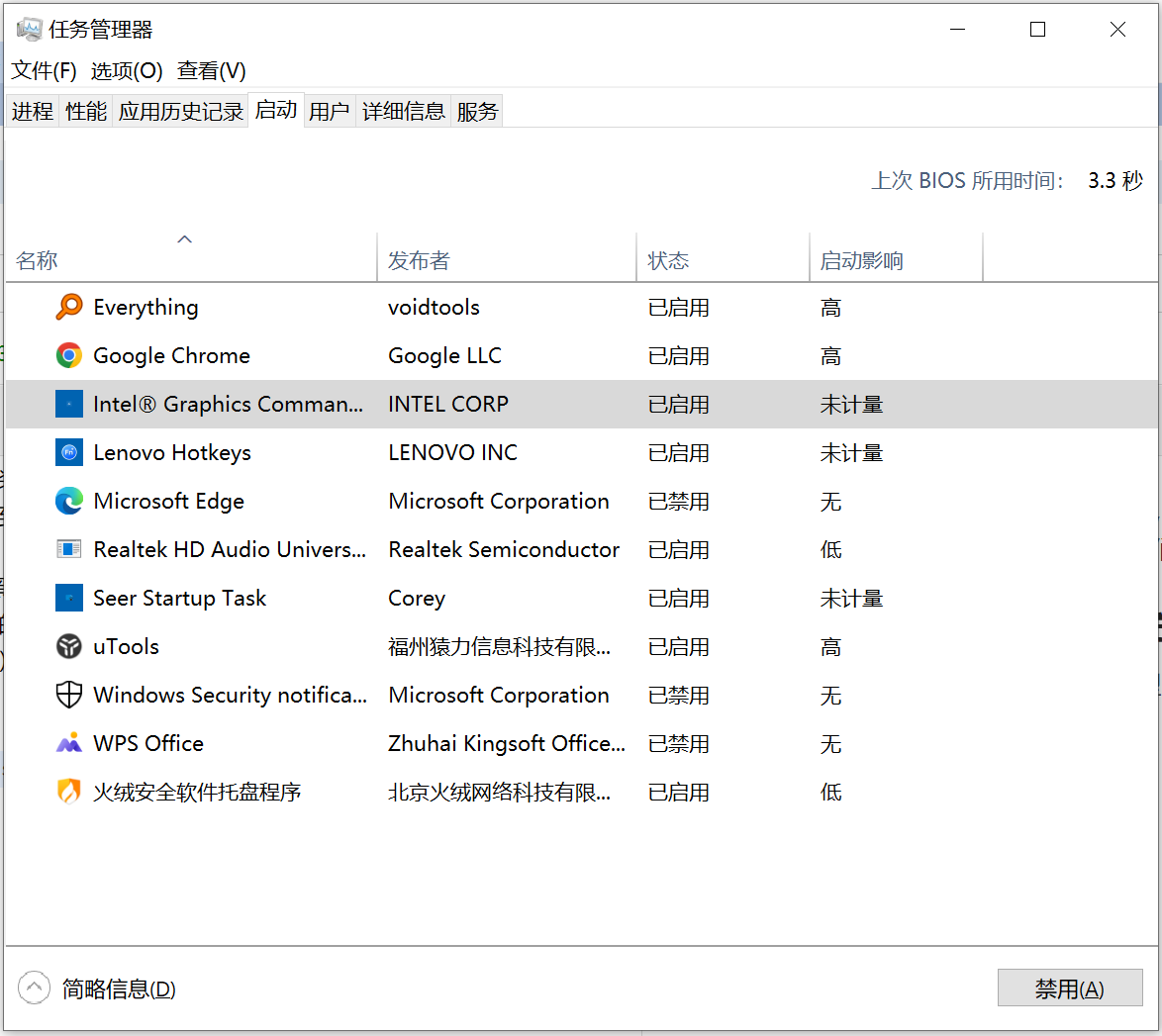This screenshot has height=1036, width=1162.
Task: Minimize the 任务管理器 window
Action: tap(957, 29)
